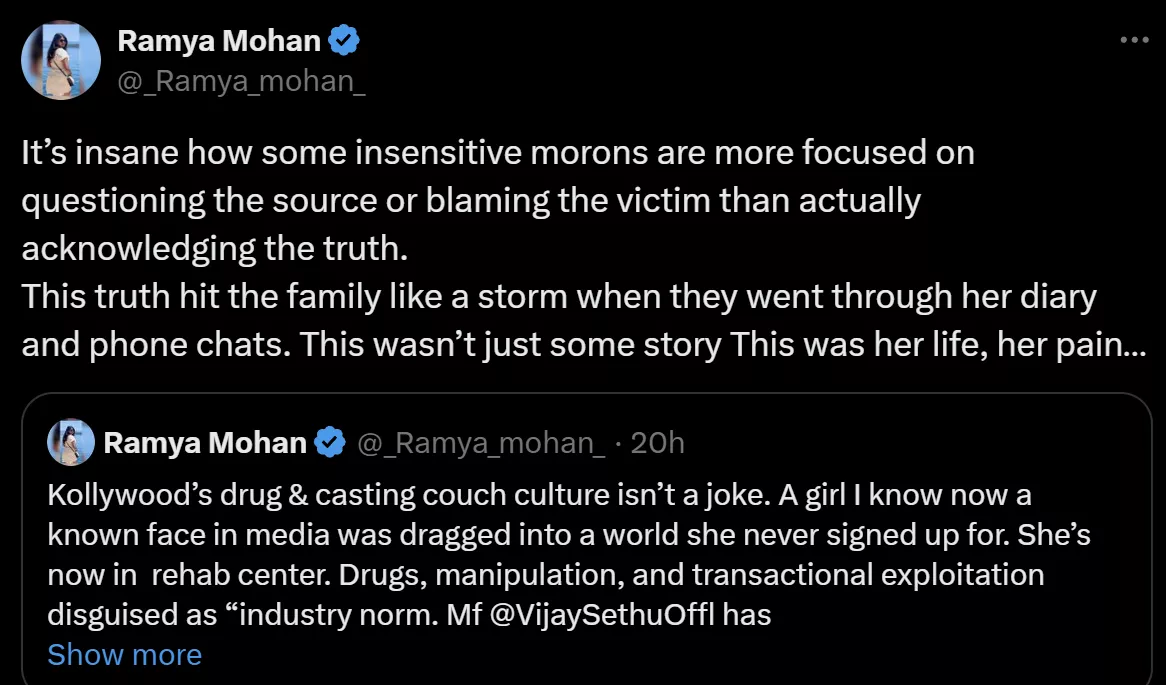Image resolution: width=1166 pixels, height=685 pixels.
Task: Open the @_Ramya_mohan_ handle in the quoted tweet
Action: tap(481, 443)
